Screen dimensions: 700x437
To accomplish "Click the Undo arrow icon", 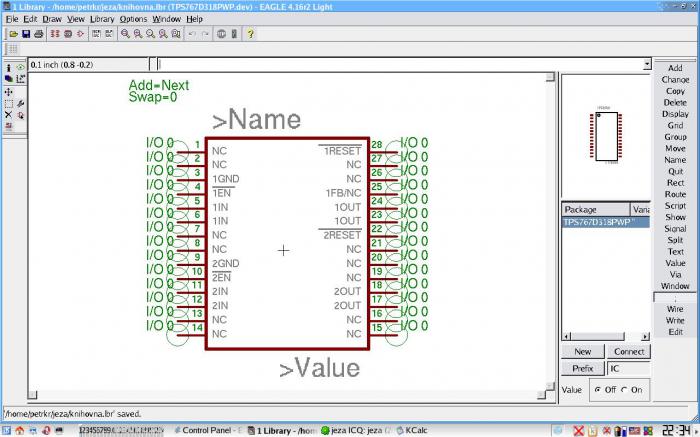I will (192, 34).
